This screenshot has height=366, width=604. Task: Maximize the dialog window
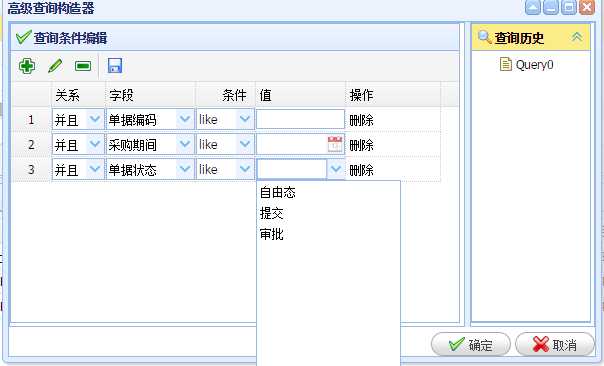click(569, 7)
